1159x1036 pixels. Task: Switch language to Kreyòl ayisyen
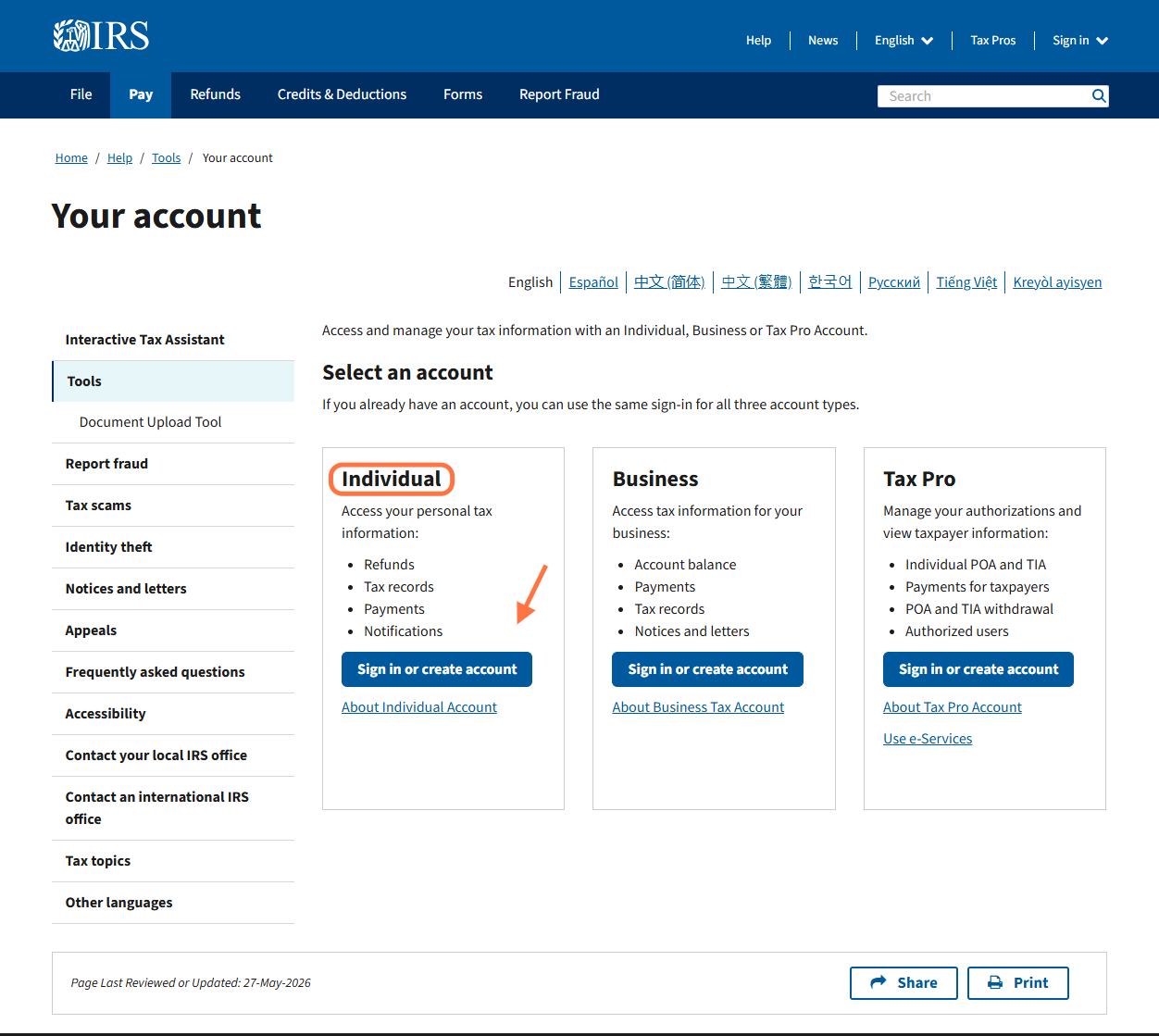[x=1057, y=282]
